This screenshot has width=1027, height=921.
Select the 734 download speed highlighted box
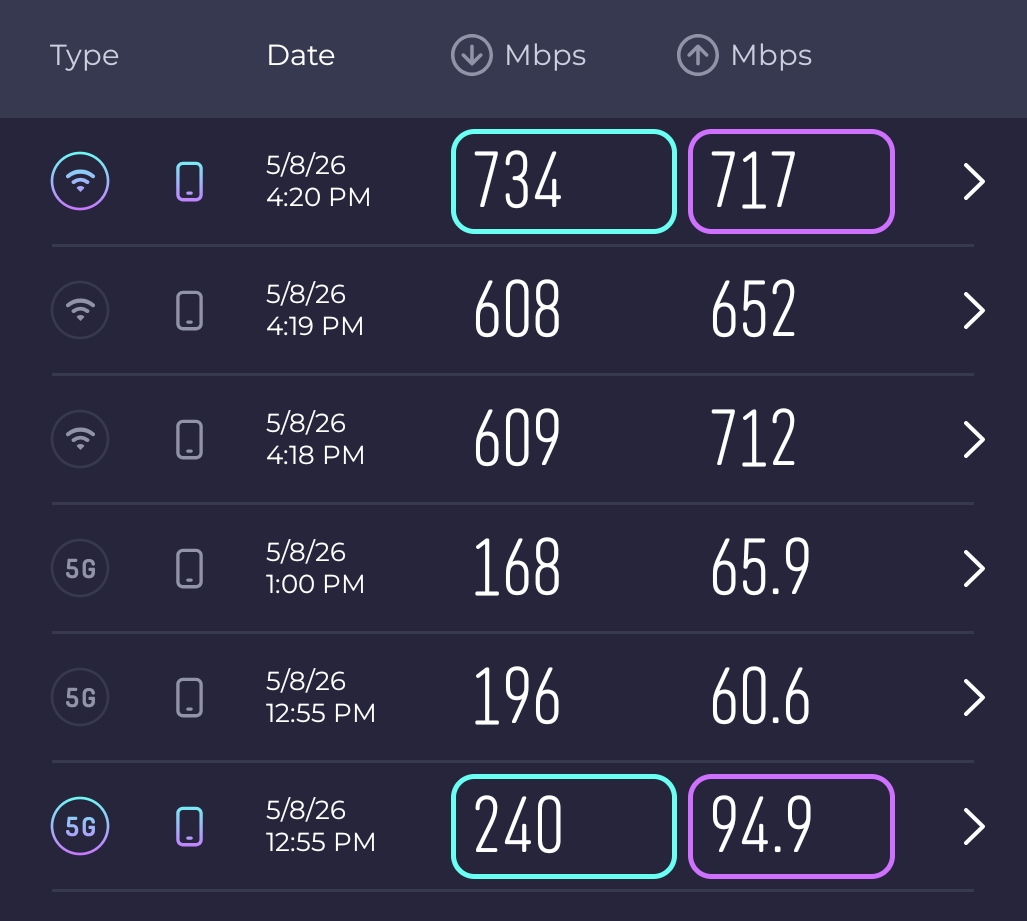[x=563, y=181]
